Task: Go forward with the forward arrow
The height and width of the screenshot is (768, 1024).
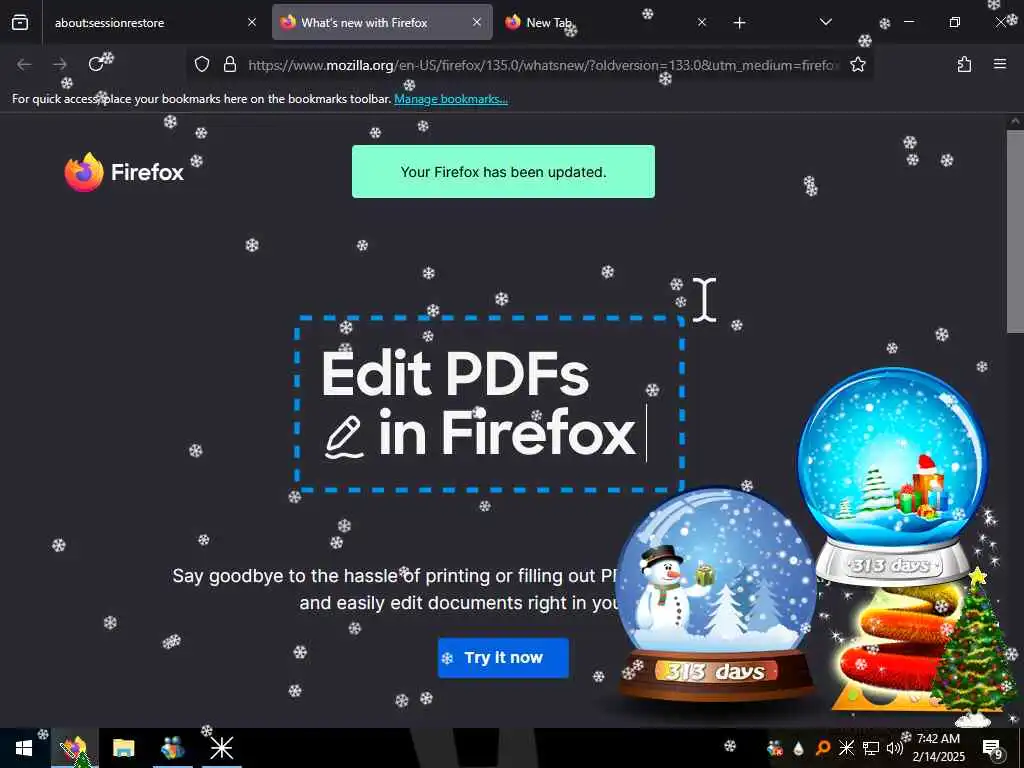Action: (60, 64)
